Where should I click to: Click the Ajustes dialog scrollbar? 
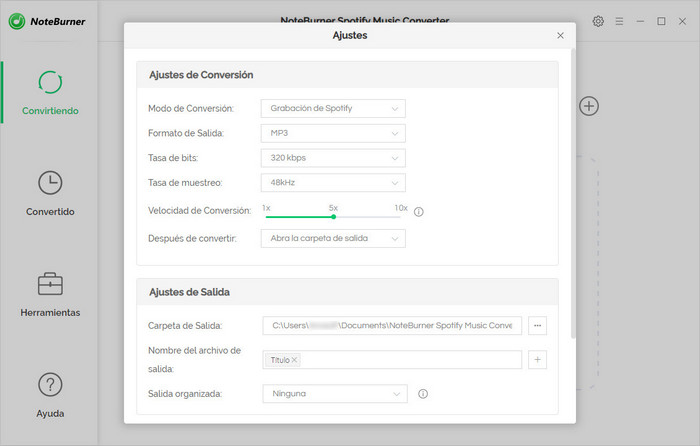(x=573, y=194)
